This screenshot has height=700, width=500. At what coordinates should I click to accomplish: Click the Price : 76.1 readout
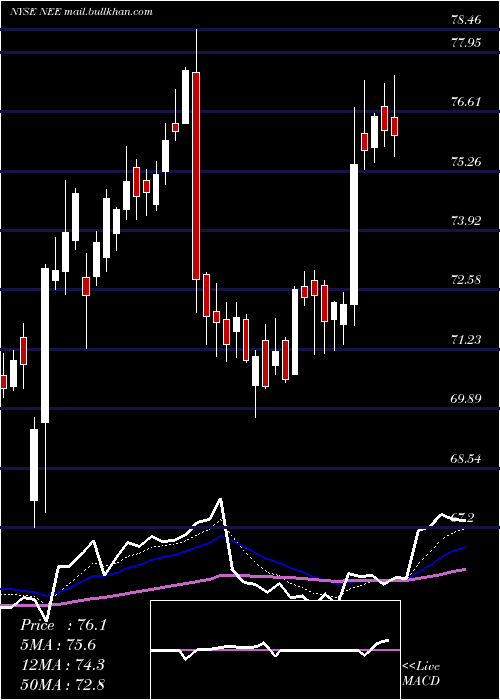pyautogui.click(x=63, y=625)
